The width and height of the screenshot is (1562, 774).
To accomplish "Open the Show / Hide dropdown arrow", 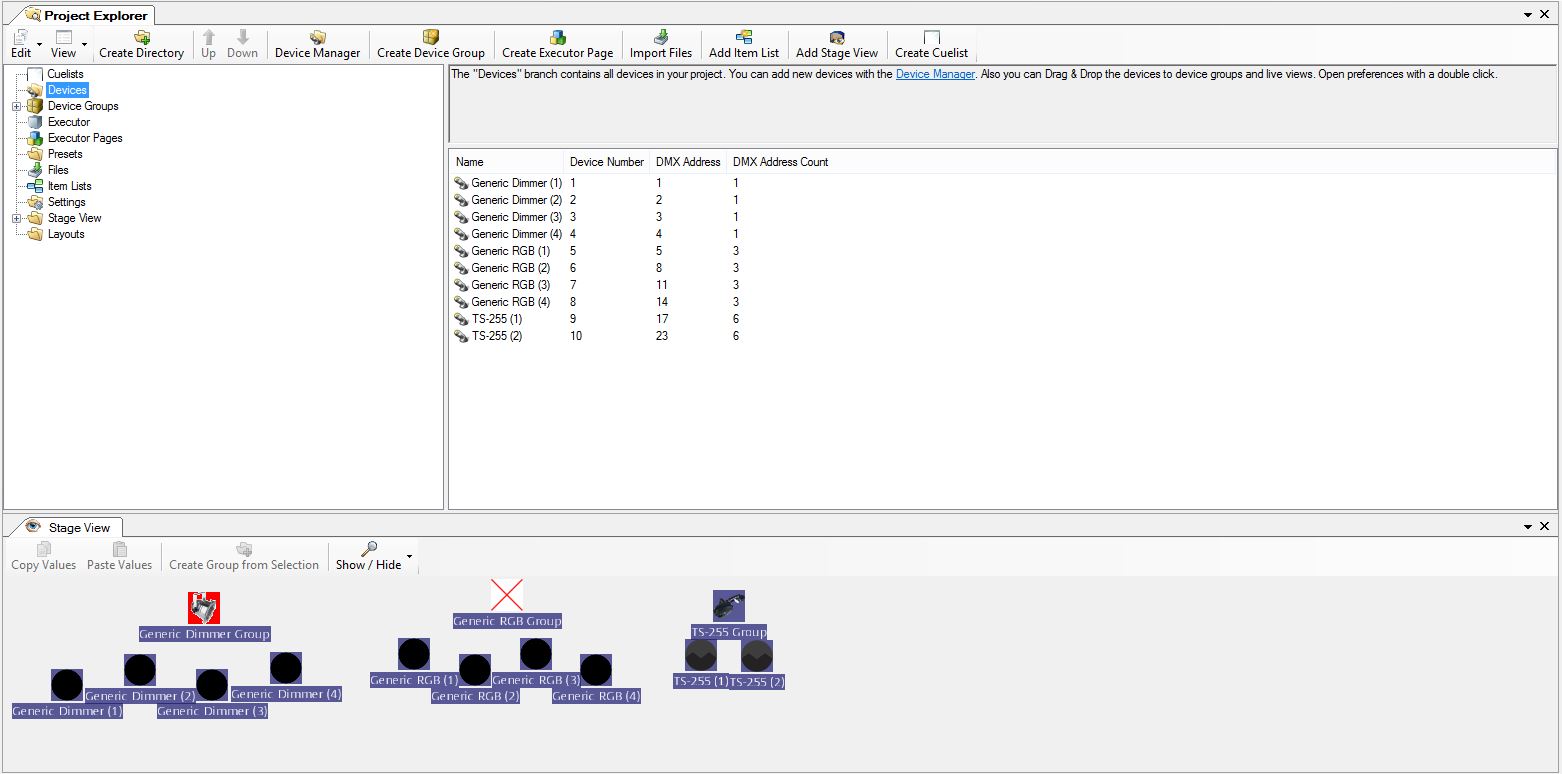I will point(409,556).
